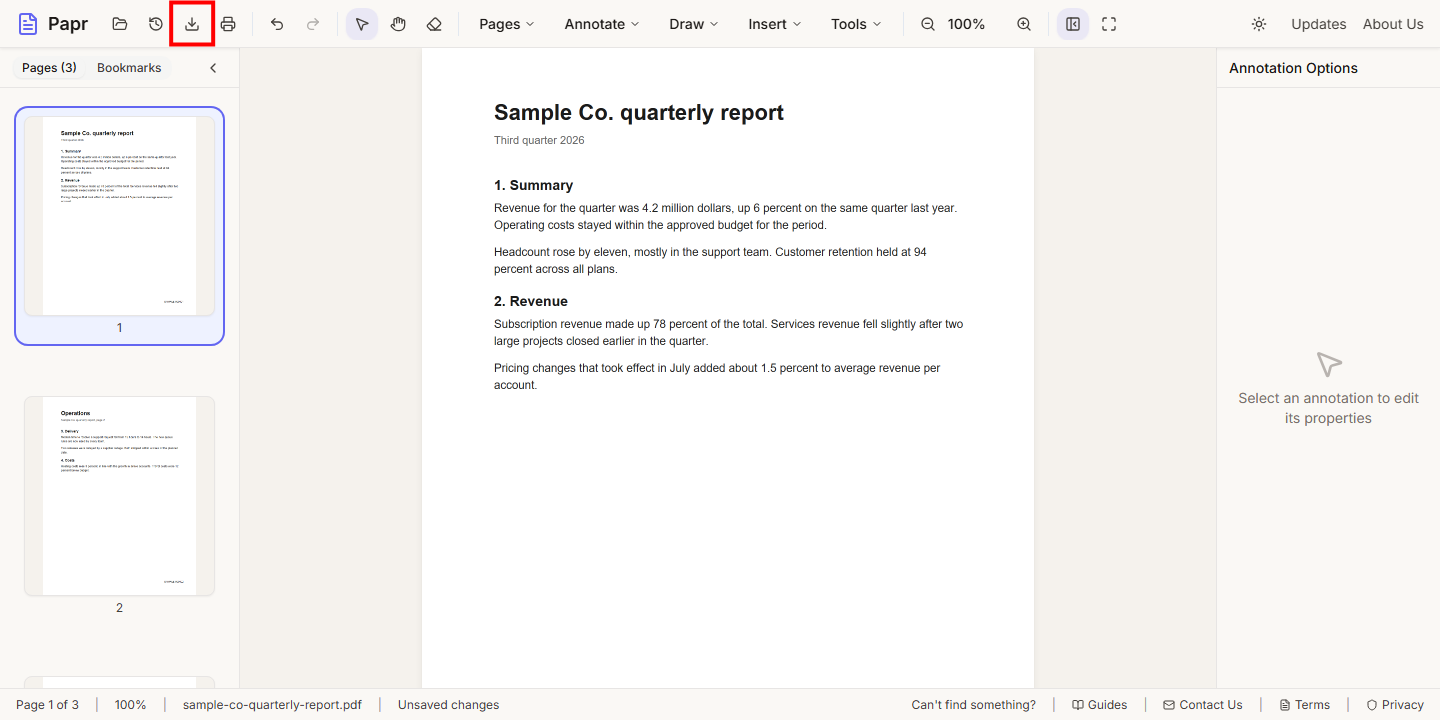
Task: Click the 'Sample Co. quarterly report' title
Action: point(639,112)
